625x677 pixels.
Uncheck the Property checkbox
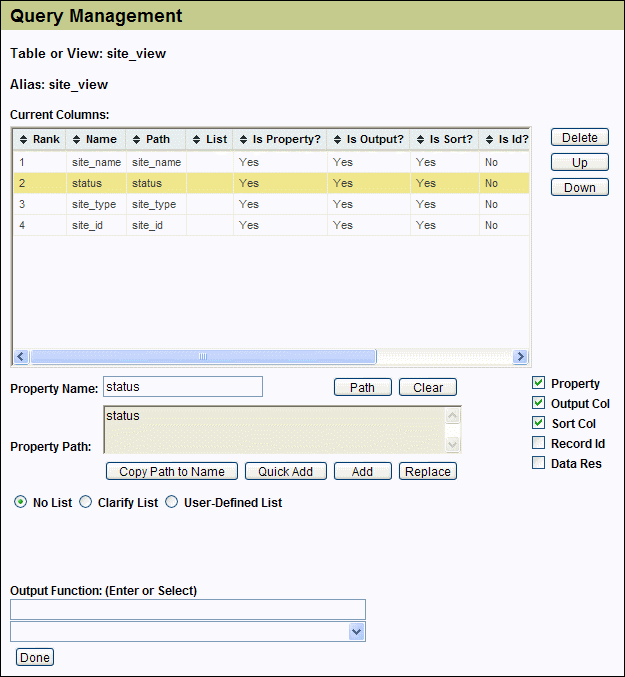click(x=538, y=383)
